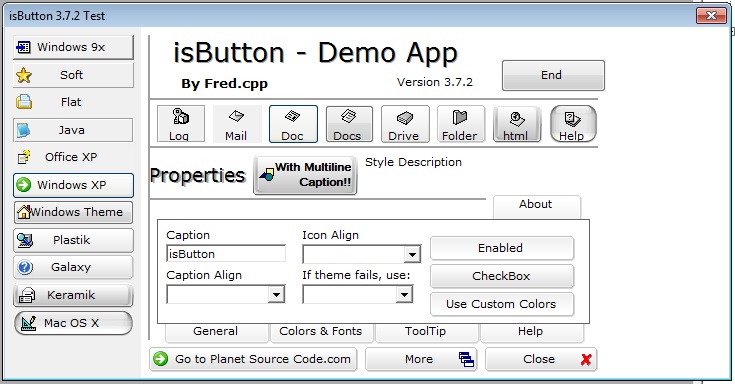The image size is (735, 384).
Task: Select the Docs icon button
Action: coord(349,124)
